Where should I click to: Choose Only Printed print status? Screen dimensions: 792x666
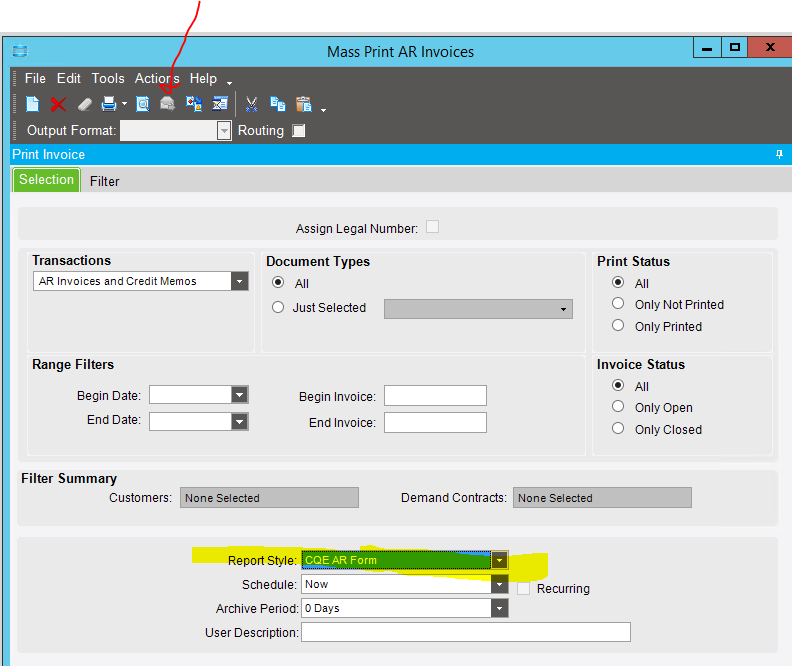click(x=618, y=325)
